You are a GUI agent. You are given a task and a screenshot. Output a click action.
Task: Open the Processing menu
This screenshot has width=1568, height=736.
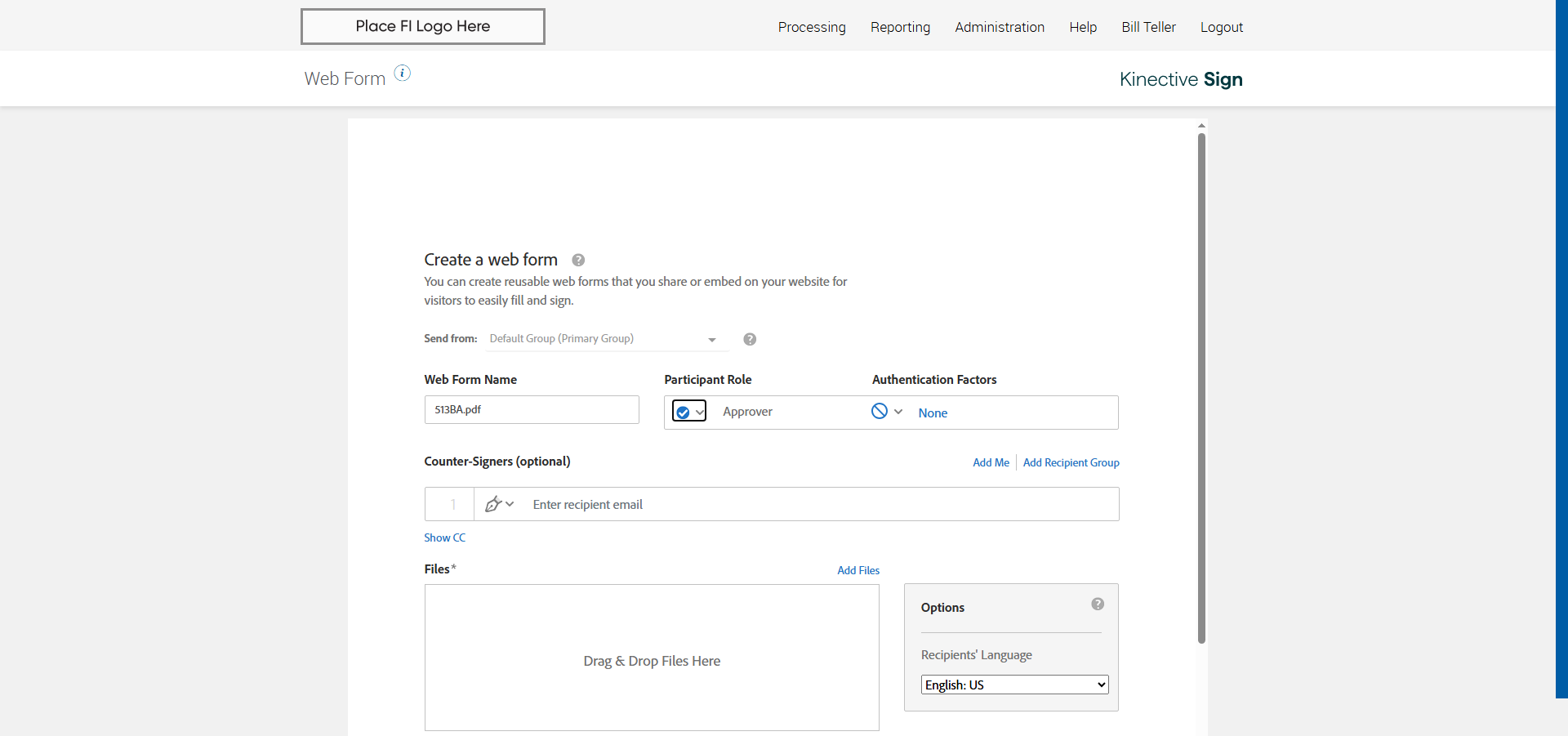(x=812, y=28)
